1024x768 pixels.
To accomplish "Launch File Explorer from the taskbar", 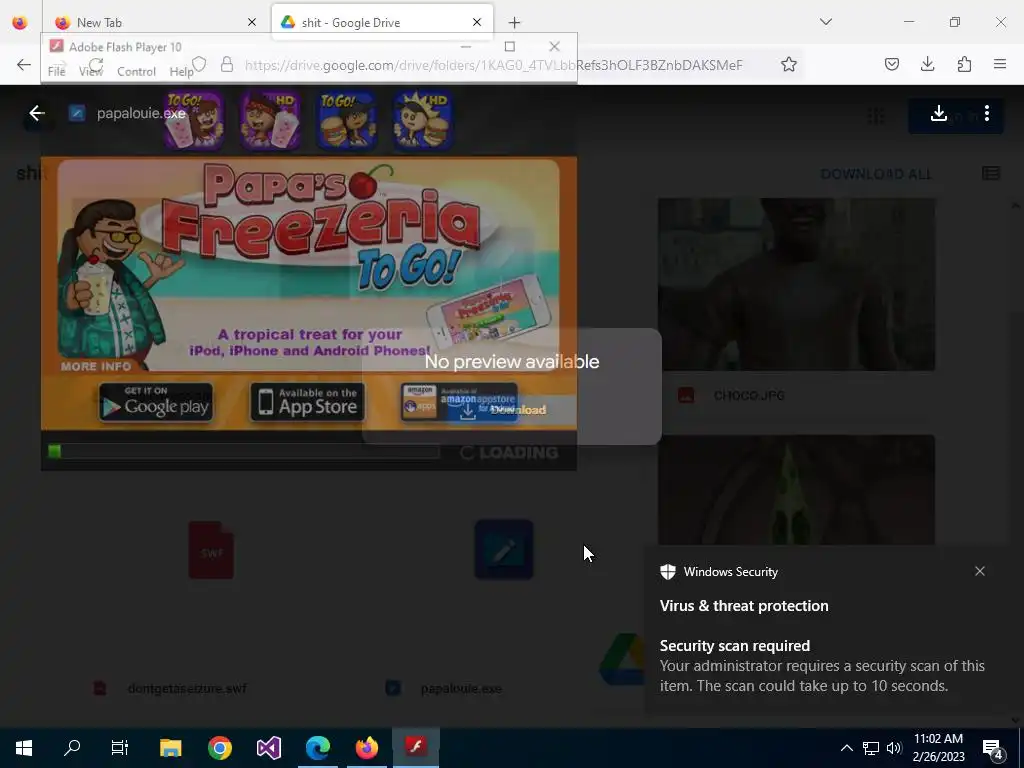I will pyautogui.click(x=170, y=747).
